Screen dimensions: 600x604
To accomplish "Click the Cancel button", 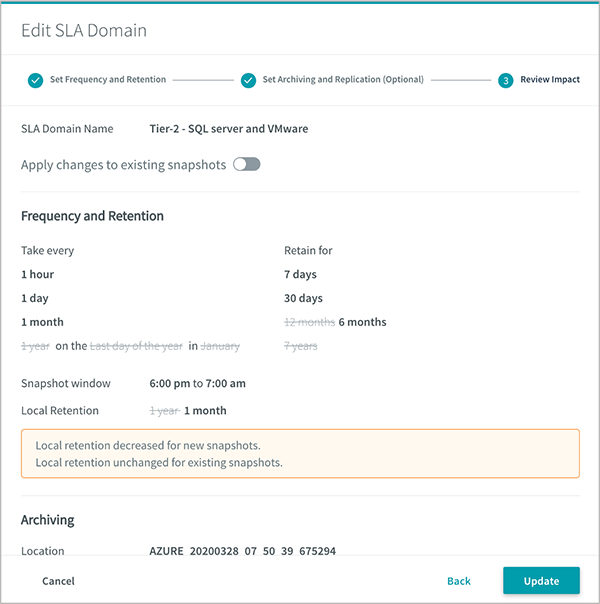I will [x=58, y=581].
